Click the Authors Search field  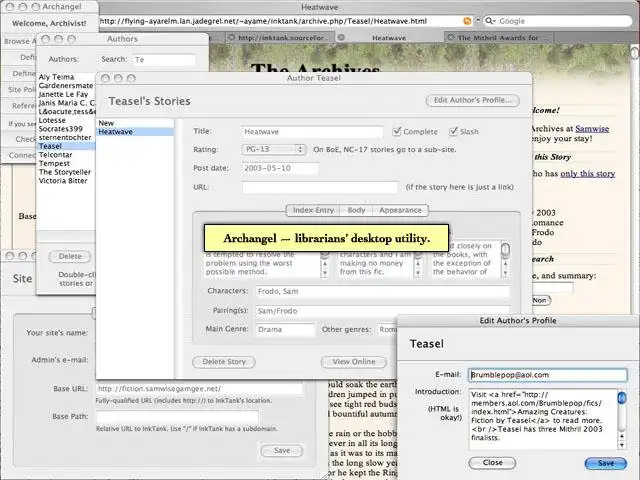click(x=164, y=60)
